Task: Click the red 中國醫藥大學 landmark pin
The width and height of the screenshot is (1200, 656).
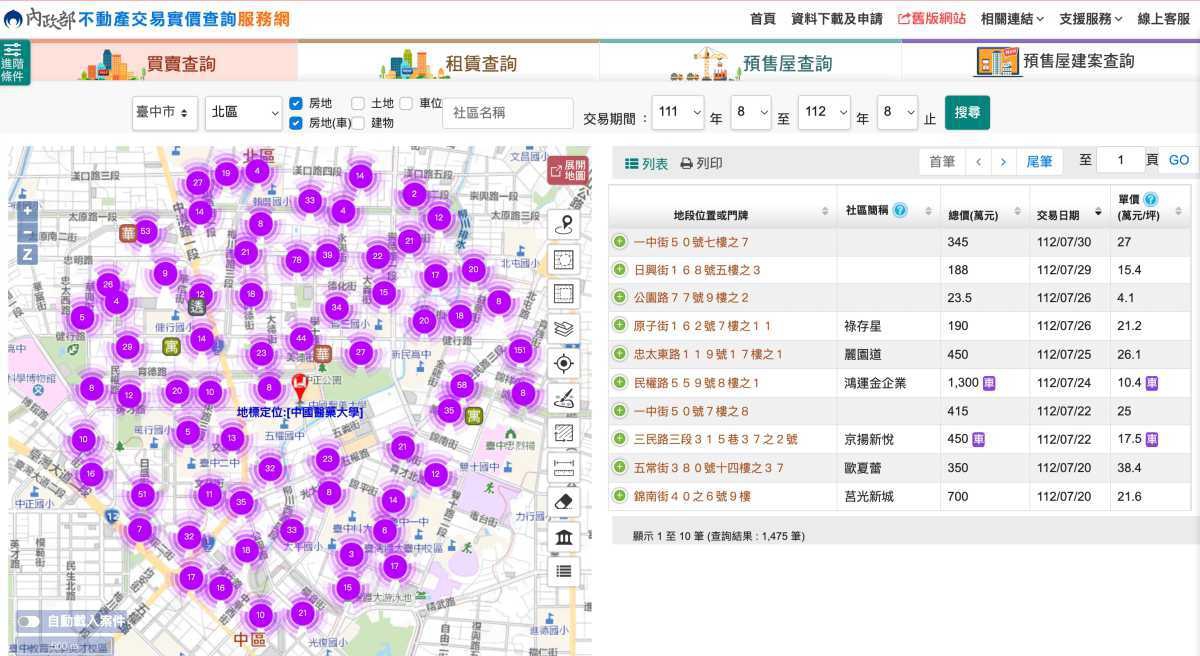Action: coord(299,387)
